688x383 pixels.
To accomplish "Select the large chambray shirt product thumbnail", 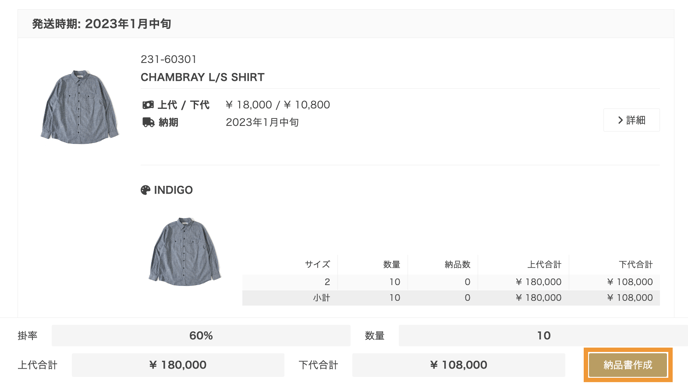I will [79, 107].
